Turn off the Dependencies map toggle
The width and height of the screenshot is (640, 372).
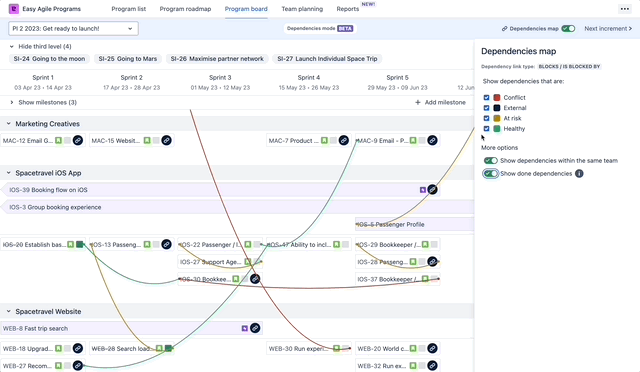[x=568, y=29]
